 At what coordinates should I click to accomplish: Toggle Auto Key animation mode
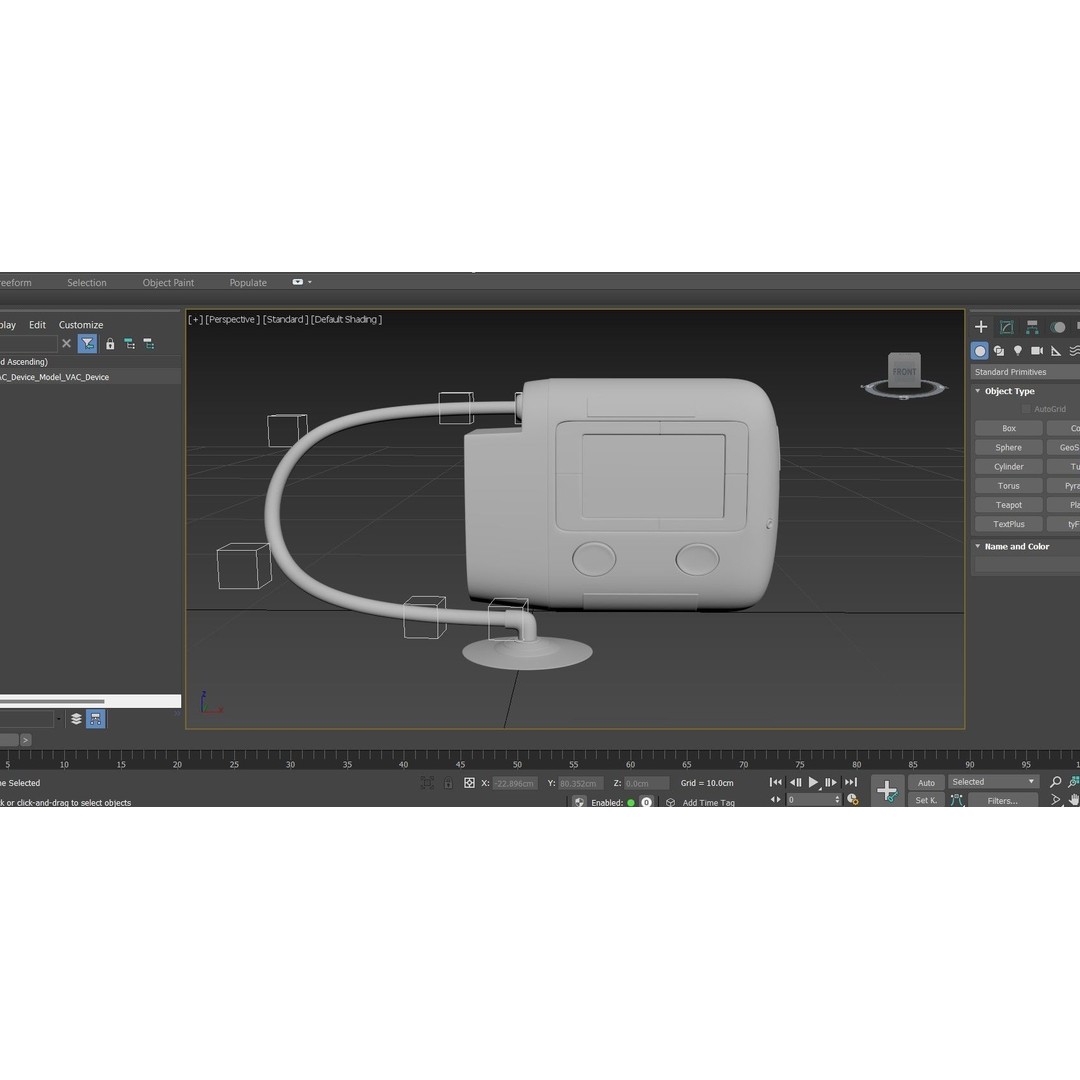926,782
